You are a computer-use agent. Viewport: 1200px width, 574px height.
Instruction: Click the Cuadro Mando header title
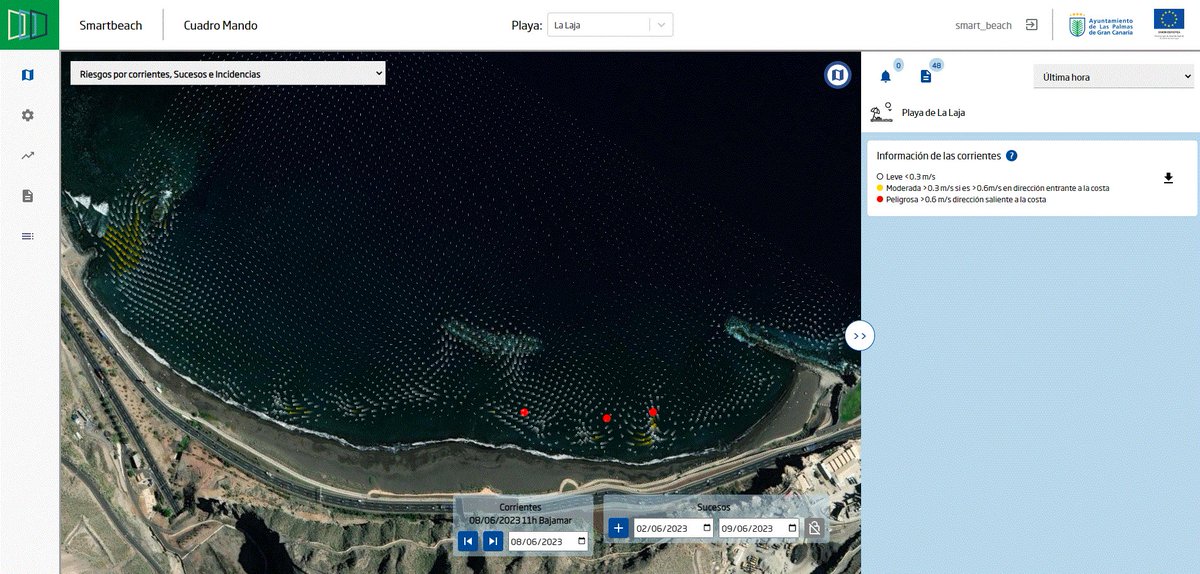(220, 25)
